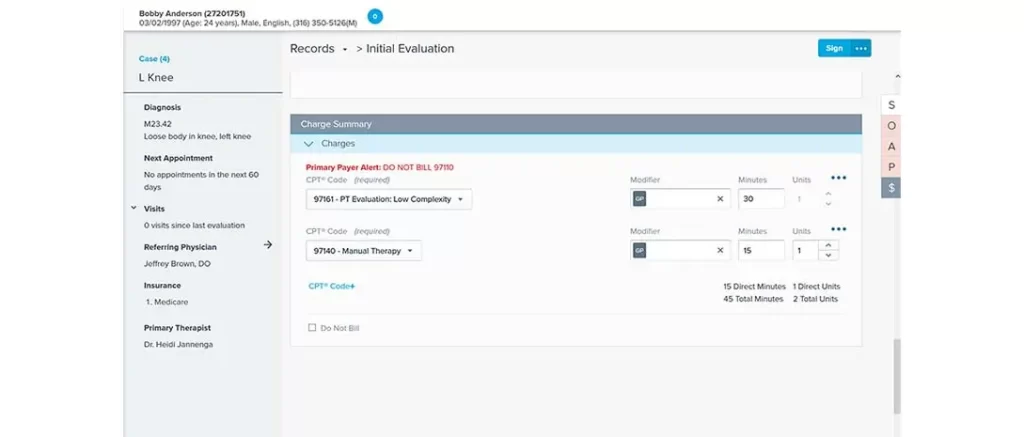Edit minutes field showing 15
The height and width of the screenshot is (437, 1024).
pos(761,250)
